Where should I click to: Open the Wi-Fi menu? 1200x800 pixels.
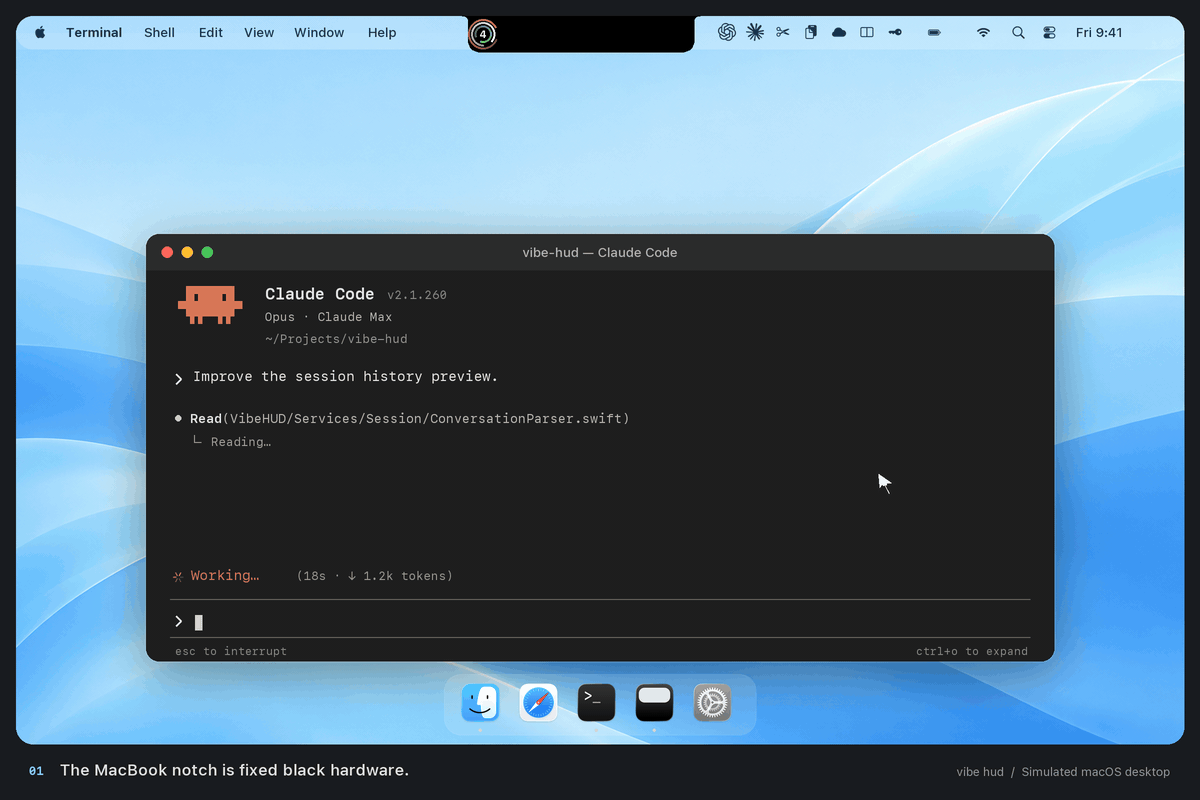(983, 32)
